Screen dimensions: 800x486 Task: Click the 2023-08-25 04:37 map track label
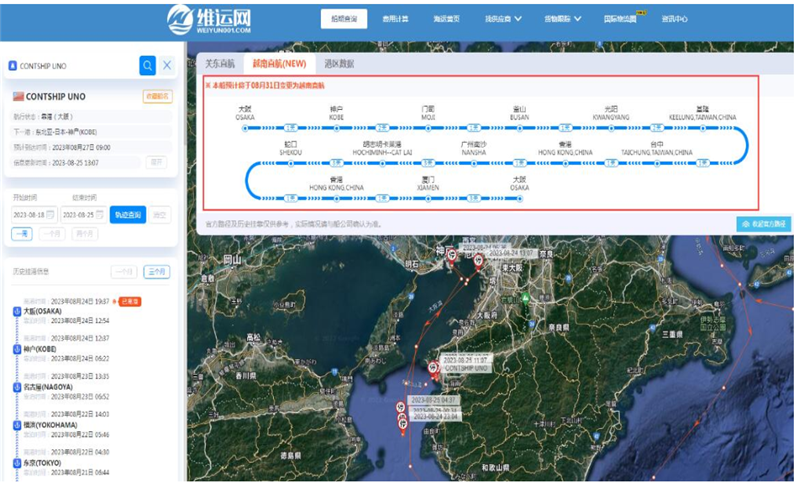[x=433, y=400]
